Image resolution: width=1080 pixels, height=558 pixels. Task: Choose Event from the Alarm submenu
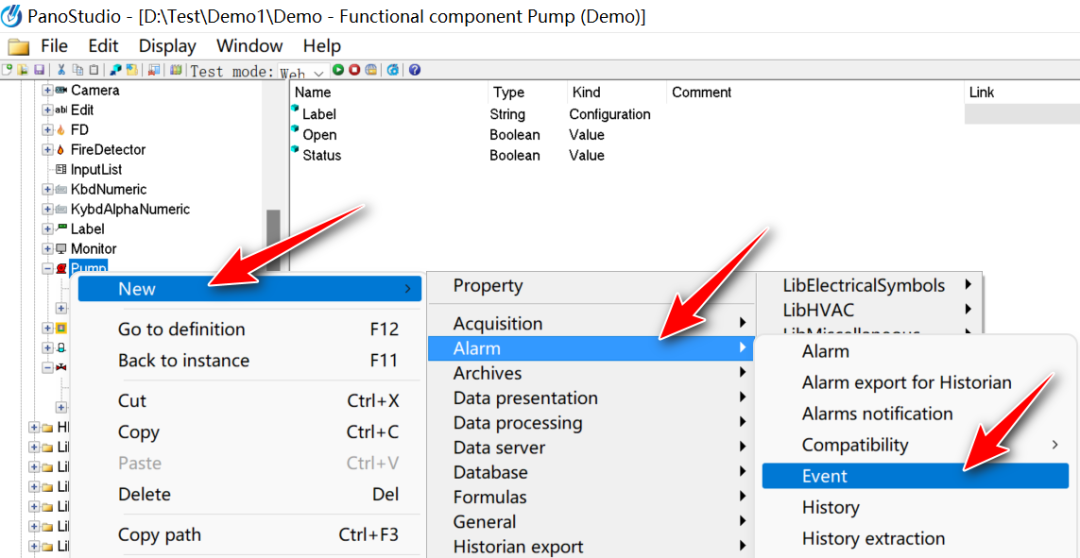tap(824, 476)
